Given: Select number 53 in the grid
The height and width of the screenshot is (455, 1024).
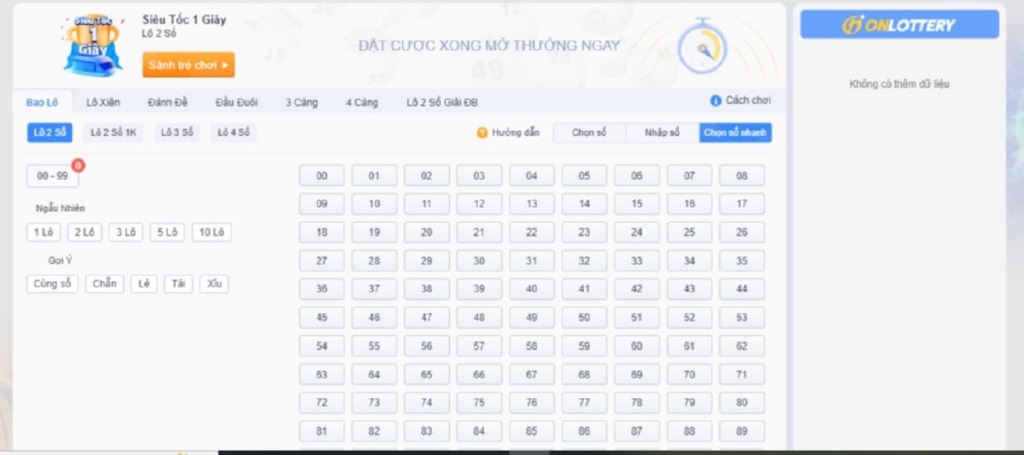Looking at the screenshot, I should [x=742, y=317].
